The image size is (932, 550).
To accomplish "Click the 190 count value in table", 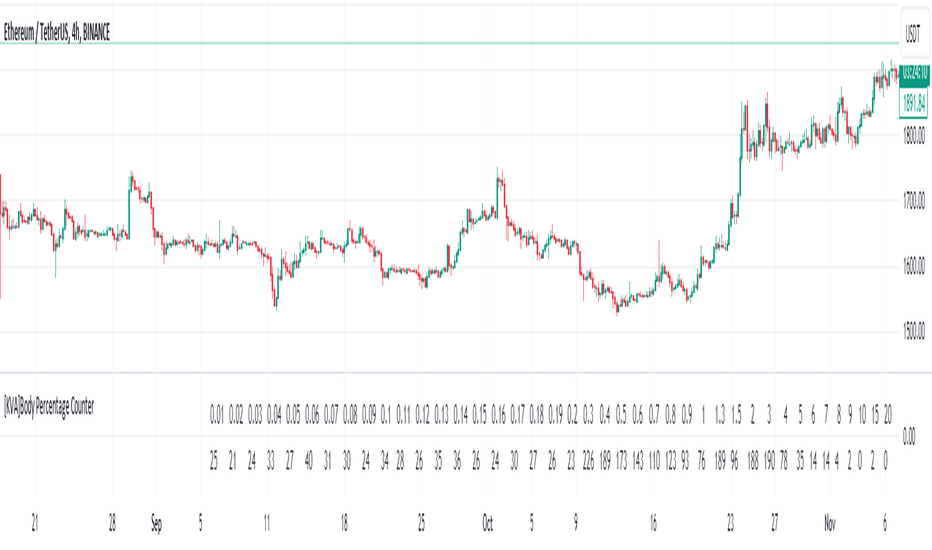I will (x=769, y=461).
